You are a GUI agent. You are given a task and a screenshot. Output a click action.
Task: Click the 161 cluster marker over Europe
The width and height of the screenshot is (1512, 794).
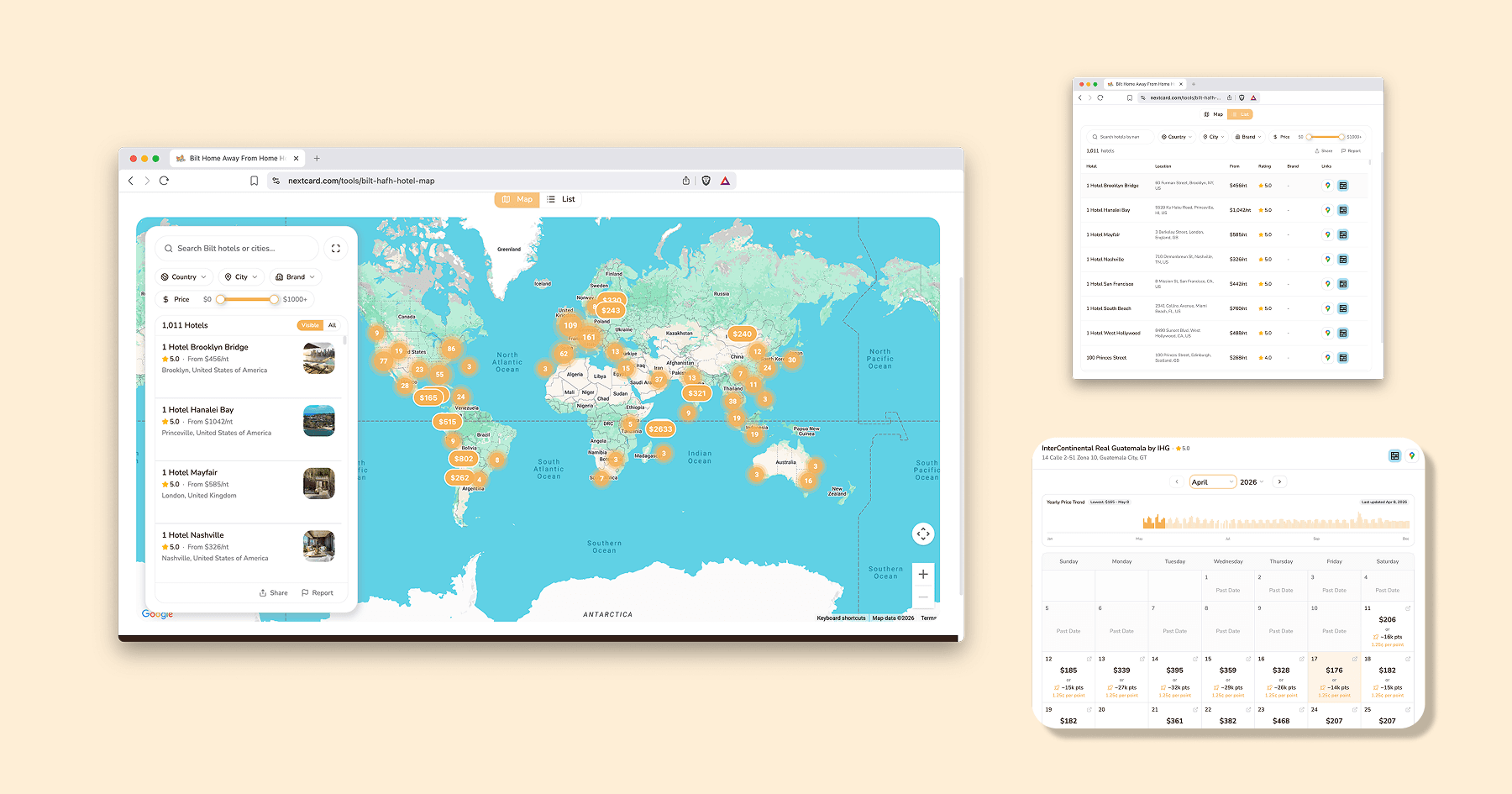point(589,338)
